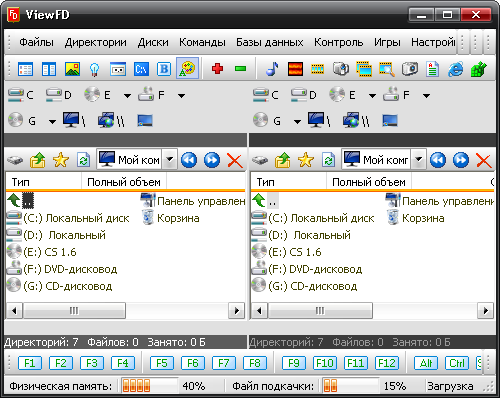Click the light bulb toolbar icon
The width and height of the screenshot is (500, 398).
[95, 69]
